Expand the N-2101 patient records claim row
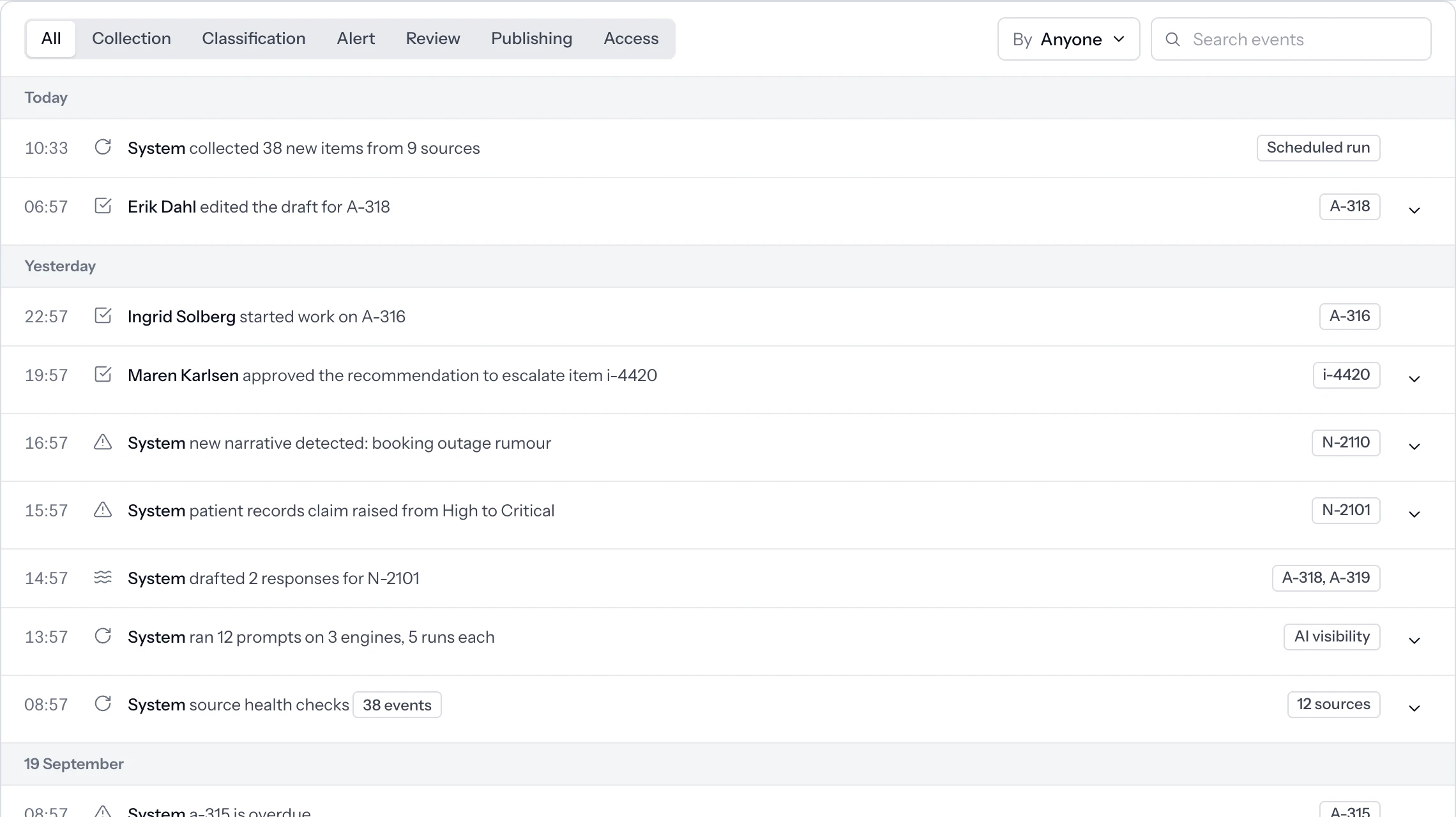 click(1414, 514)
